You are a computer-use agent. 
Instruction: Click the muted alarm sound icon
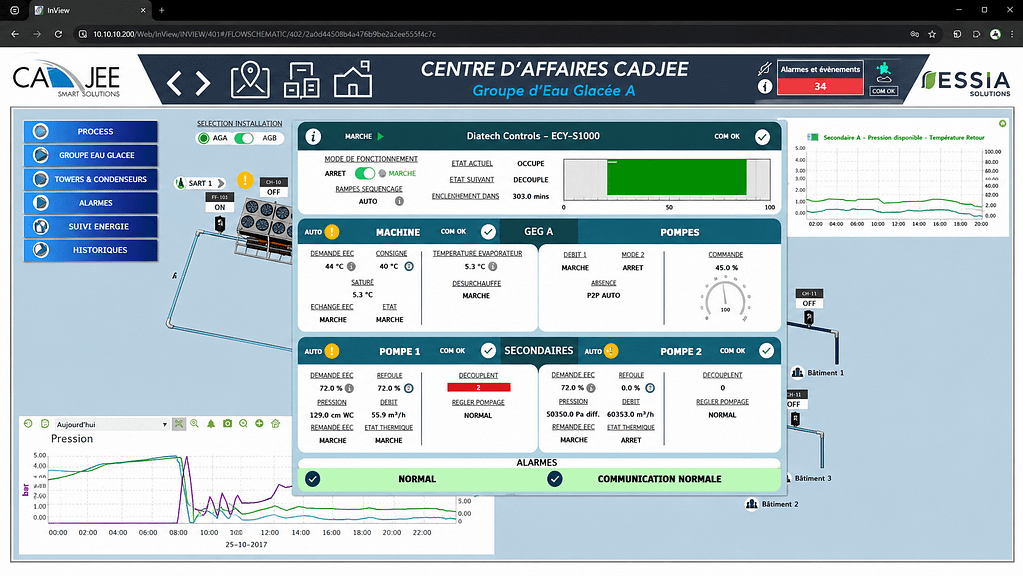[765, 68]
